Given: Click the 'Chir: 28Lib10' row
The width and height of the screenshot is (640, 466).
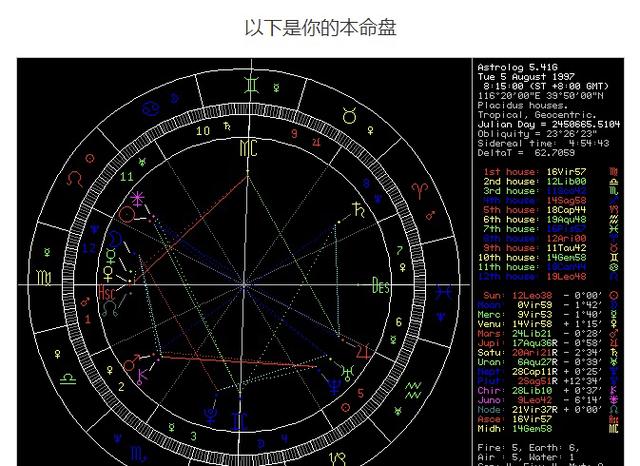Looking at the screenshot, I should tap(548, 391).
